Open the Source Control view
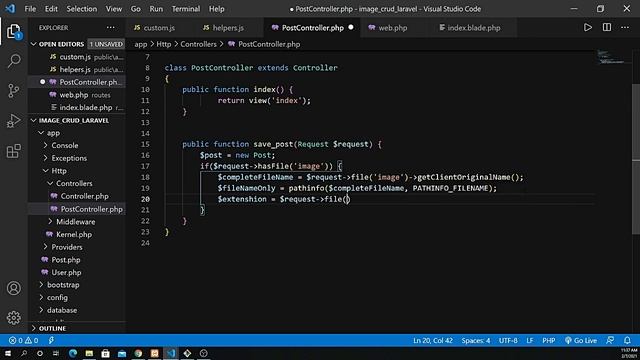This screenshot has height=360, width=640. coord(13,91)
